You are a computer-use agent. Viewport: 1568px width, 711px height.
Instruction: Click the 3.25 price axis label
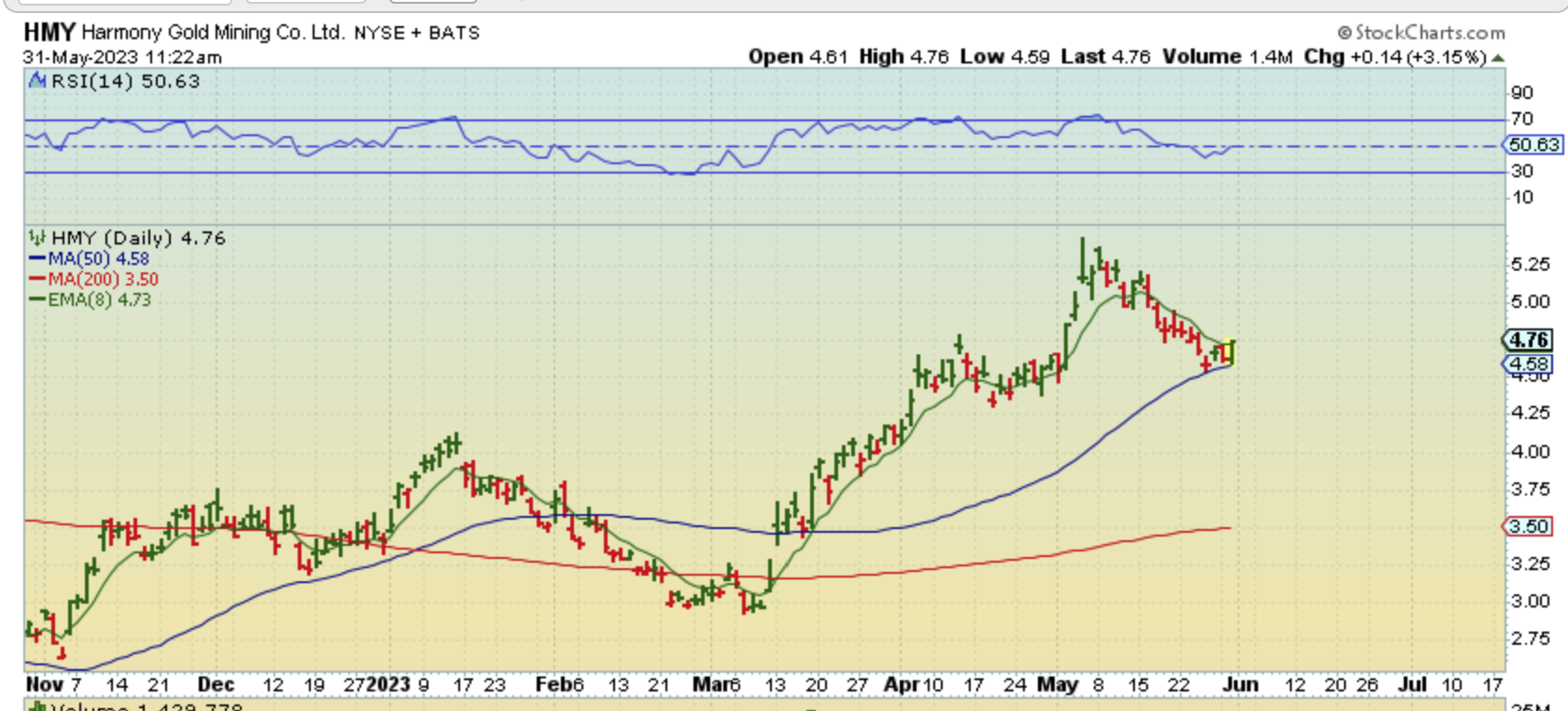[x=1530, y=564]
